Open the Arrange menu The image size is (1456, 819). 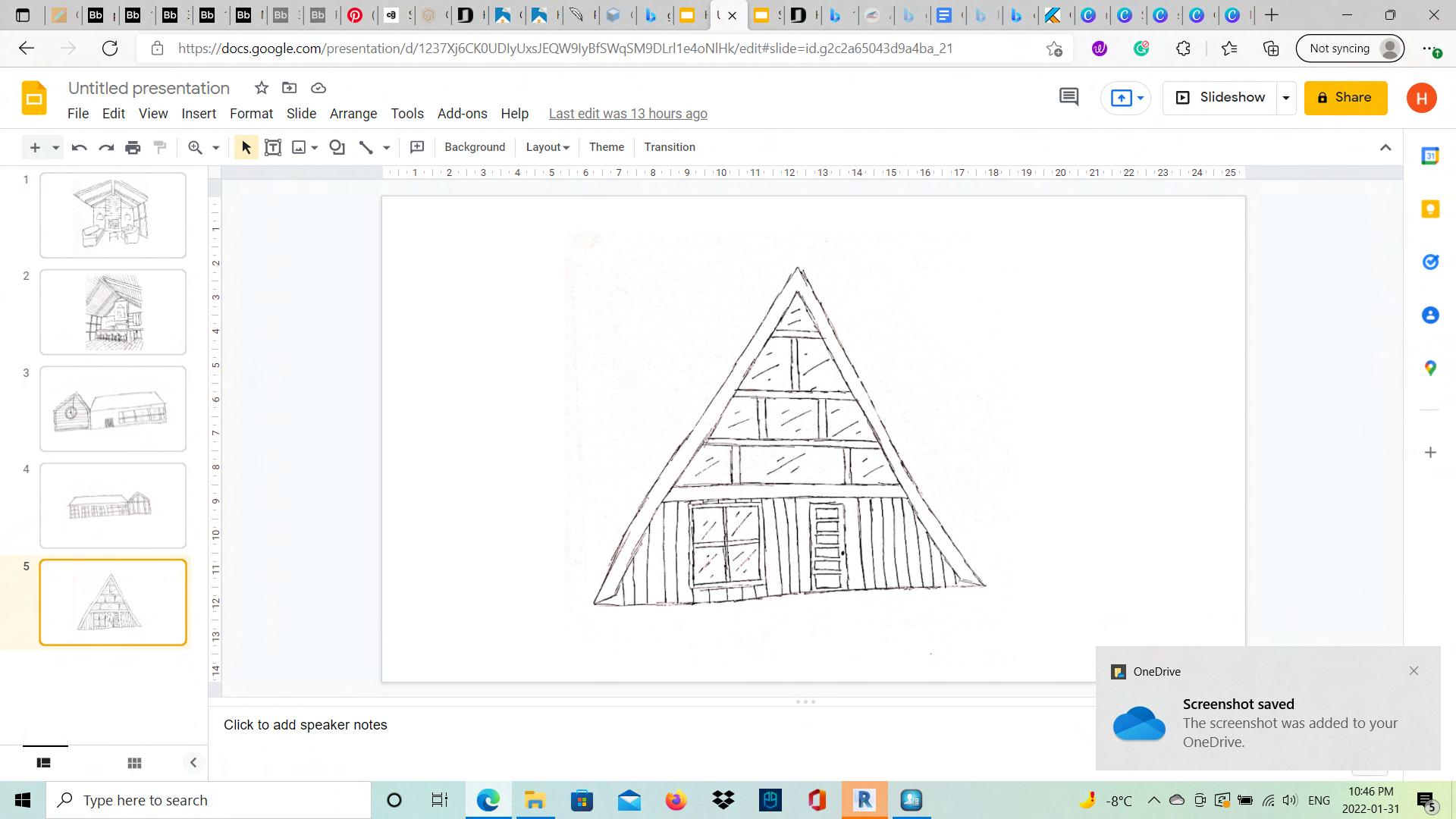point(353,114)
